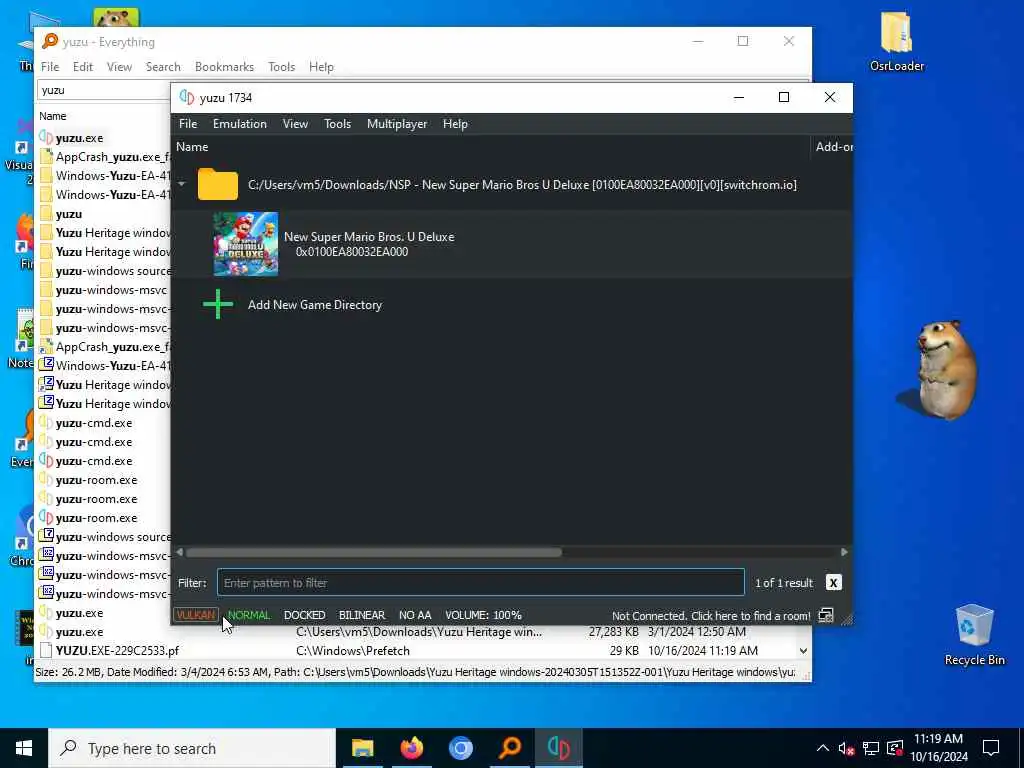Image resolution: width=1024 pixels, height=768 pixels.
Task: Click the green plus Add Directory icon
Action: pos(218,304)
